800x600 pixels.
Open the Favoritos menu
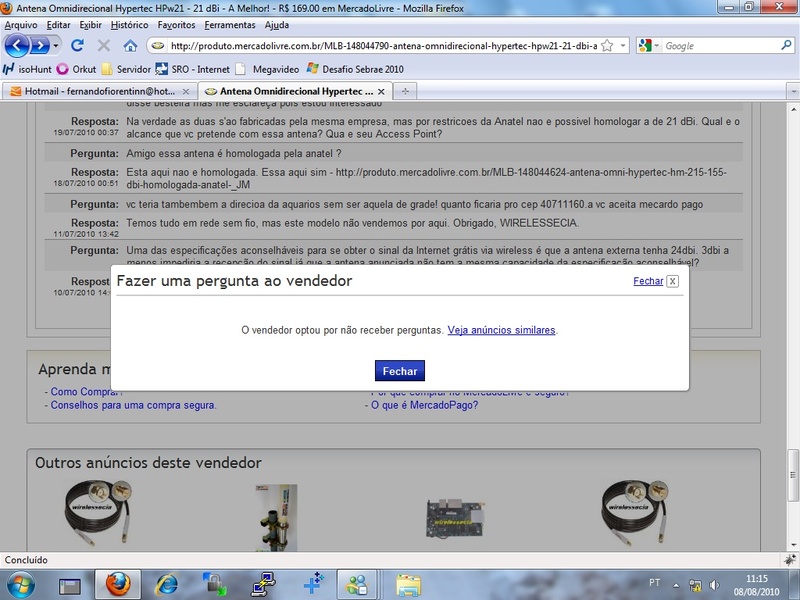click(x=176, y=25)
